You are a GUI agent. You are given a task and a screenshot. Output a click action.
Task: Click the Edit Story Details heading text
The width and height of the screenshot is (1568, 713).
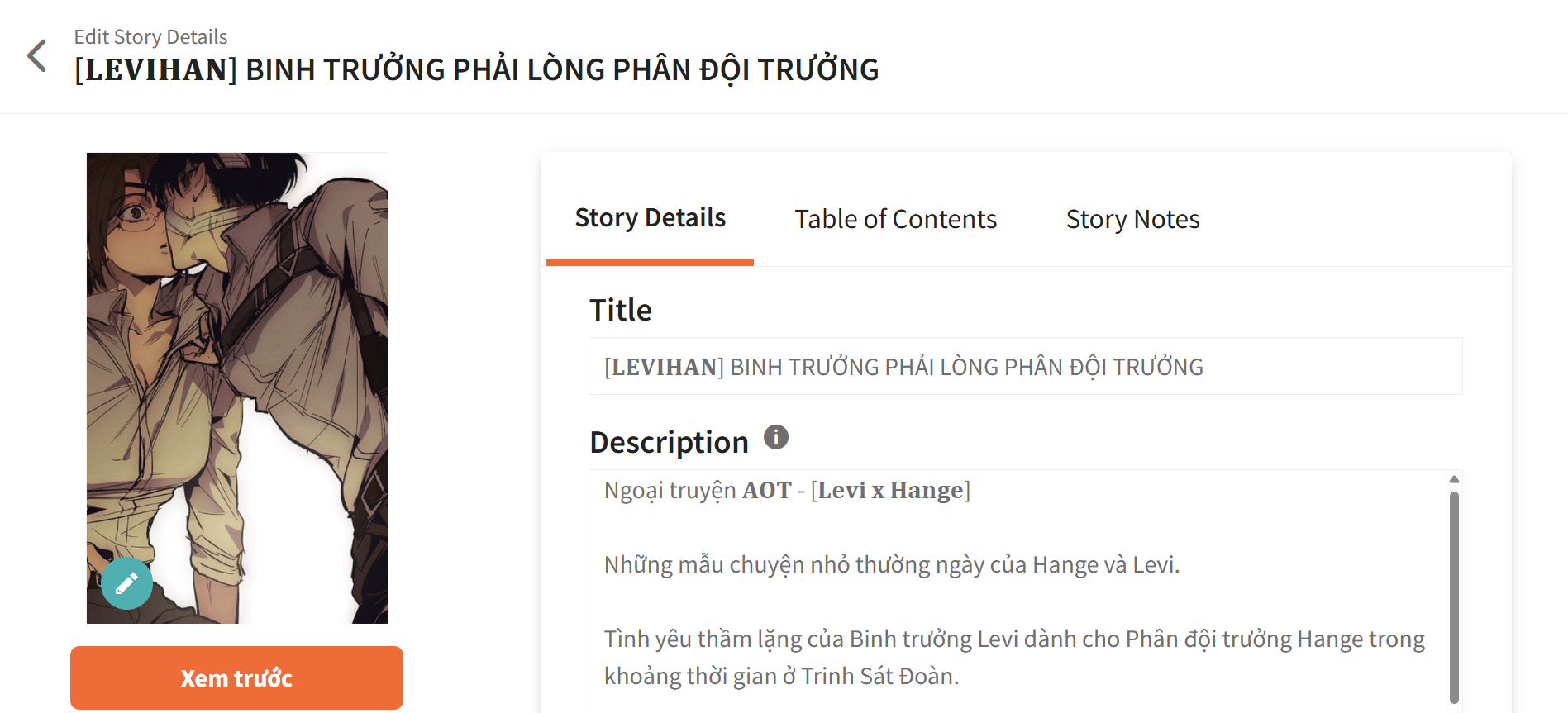click(x=150, y=37)
